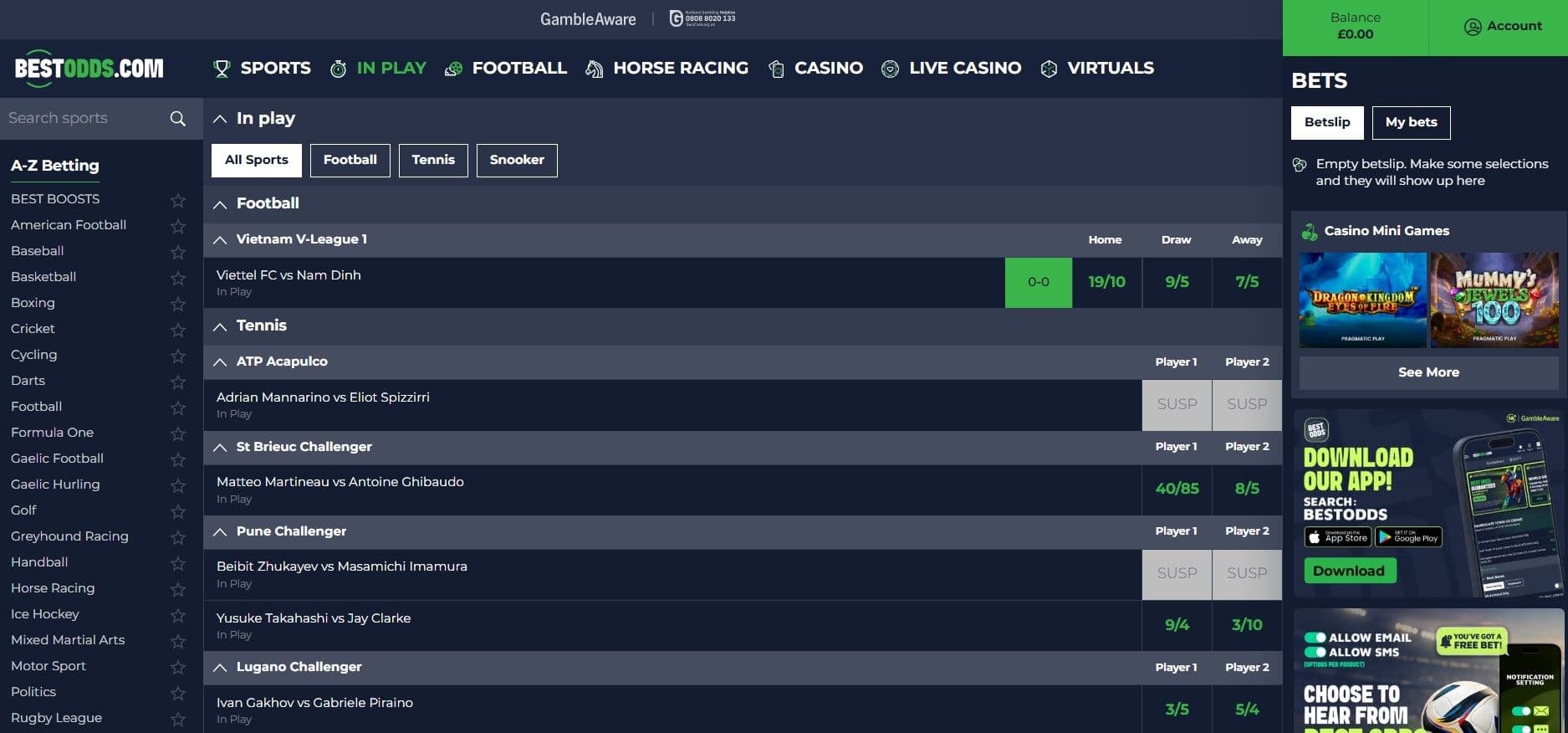Select the Tennis filter tab
The height and width of the screenshot is (733, 1568).
[433, 160]
